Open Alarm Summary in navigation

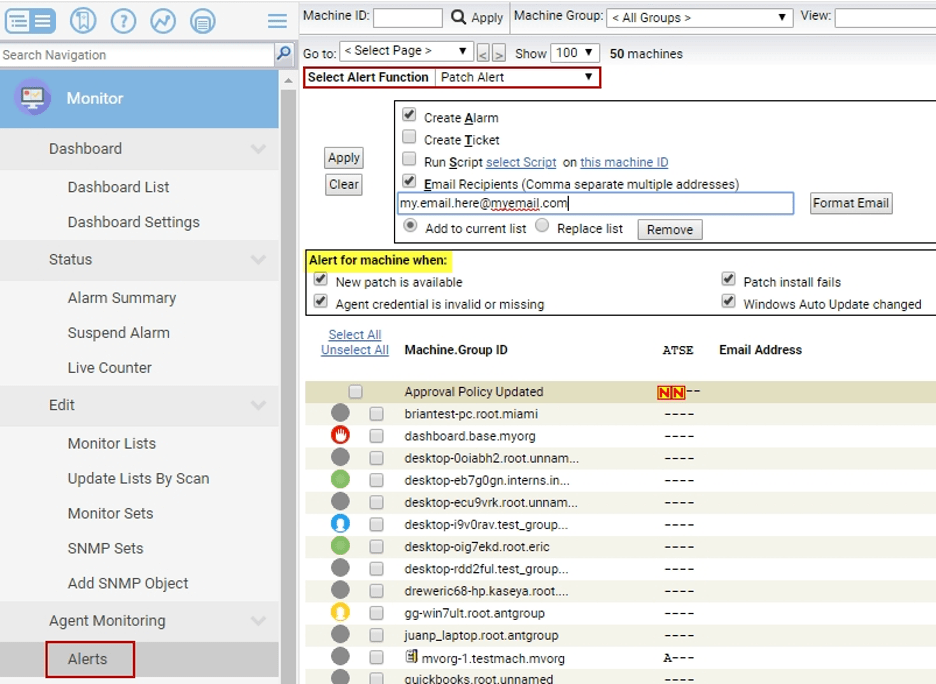click(x=122, y=297)
